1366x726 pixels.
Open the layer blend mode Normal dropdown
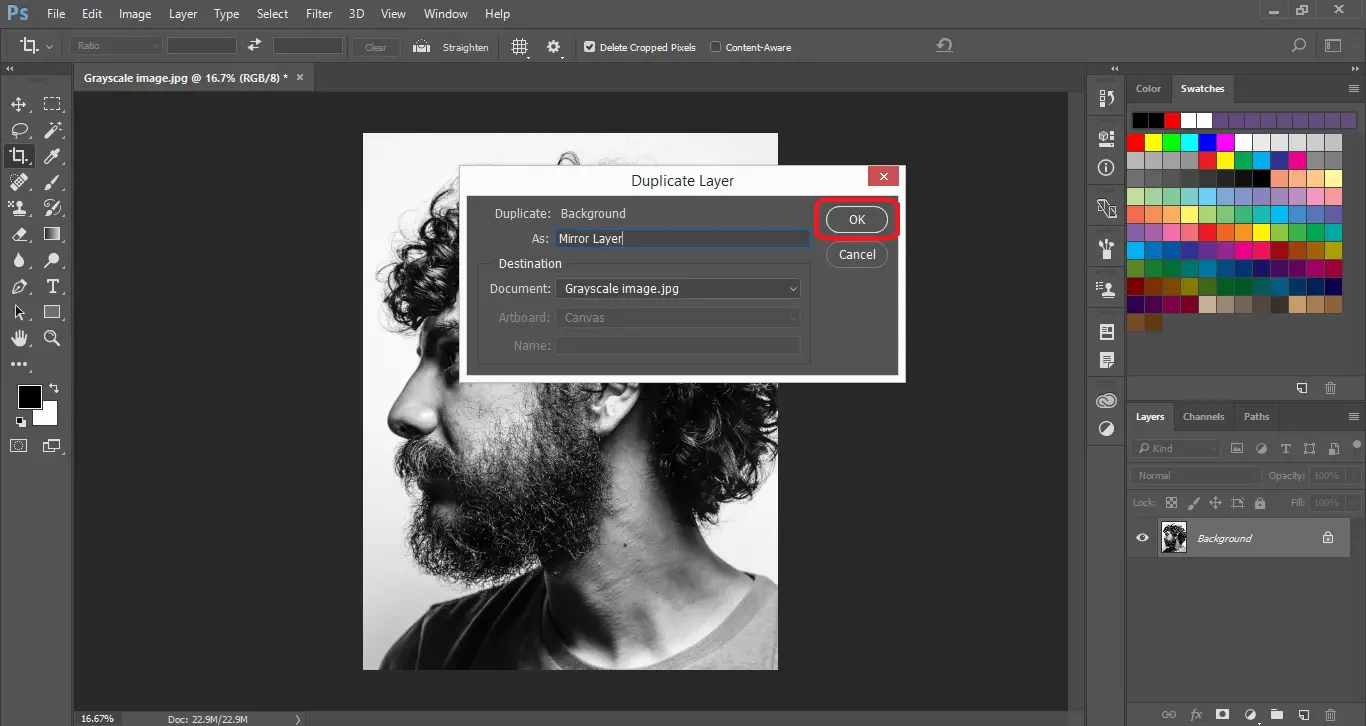1196,476
